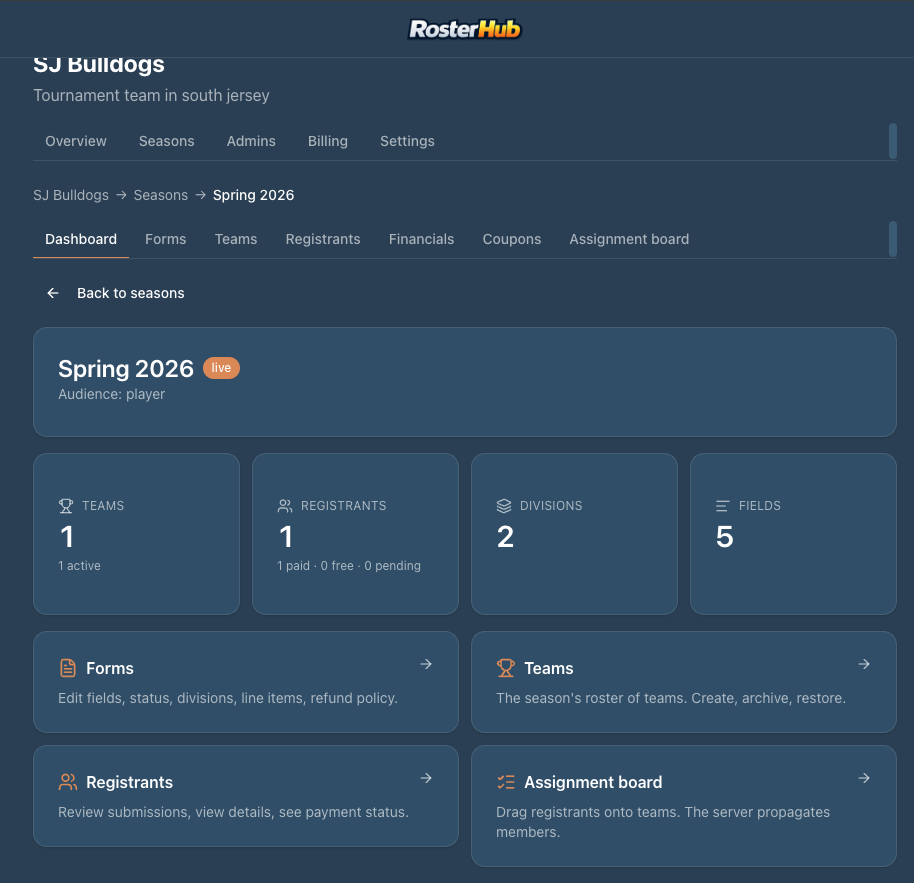The height and width of the screenshot is (883, 914).
Task: Click the arrow on the Forms card
Action: tap(426, 664)
